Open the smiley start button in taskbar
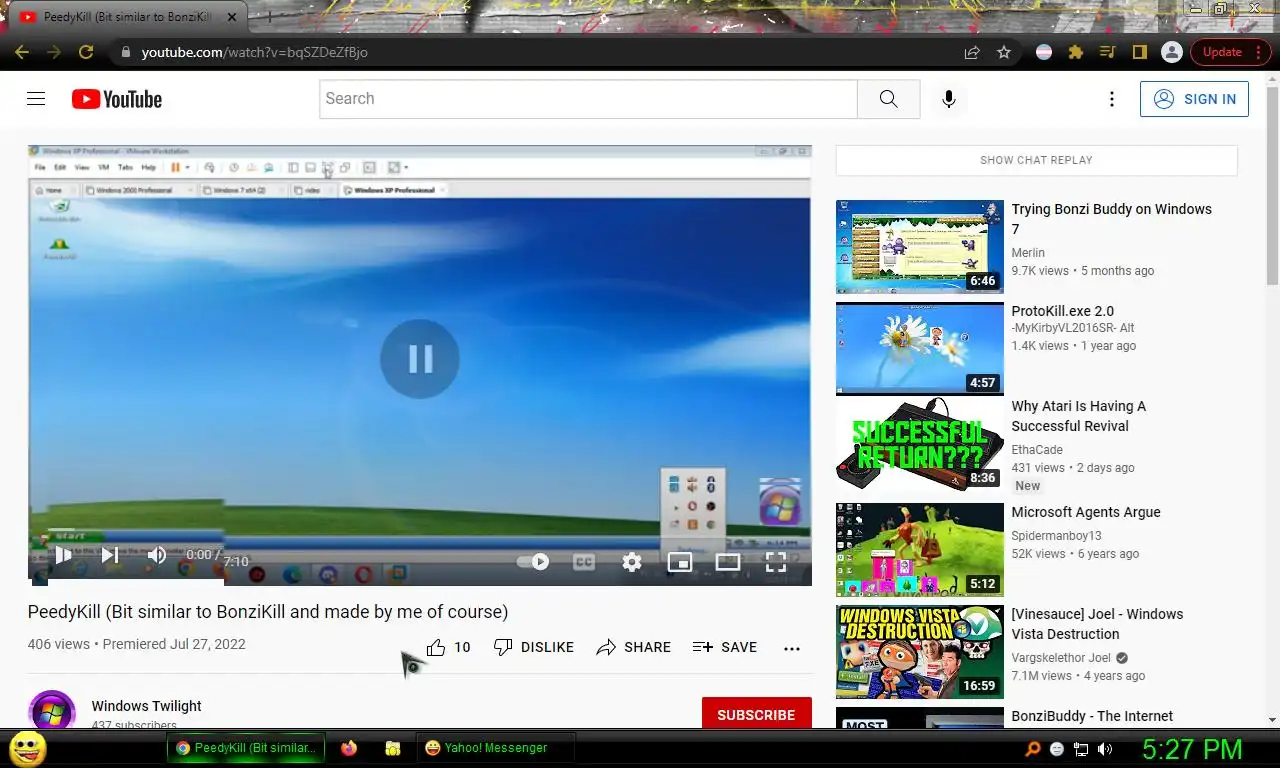 [x=28, y=748]
